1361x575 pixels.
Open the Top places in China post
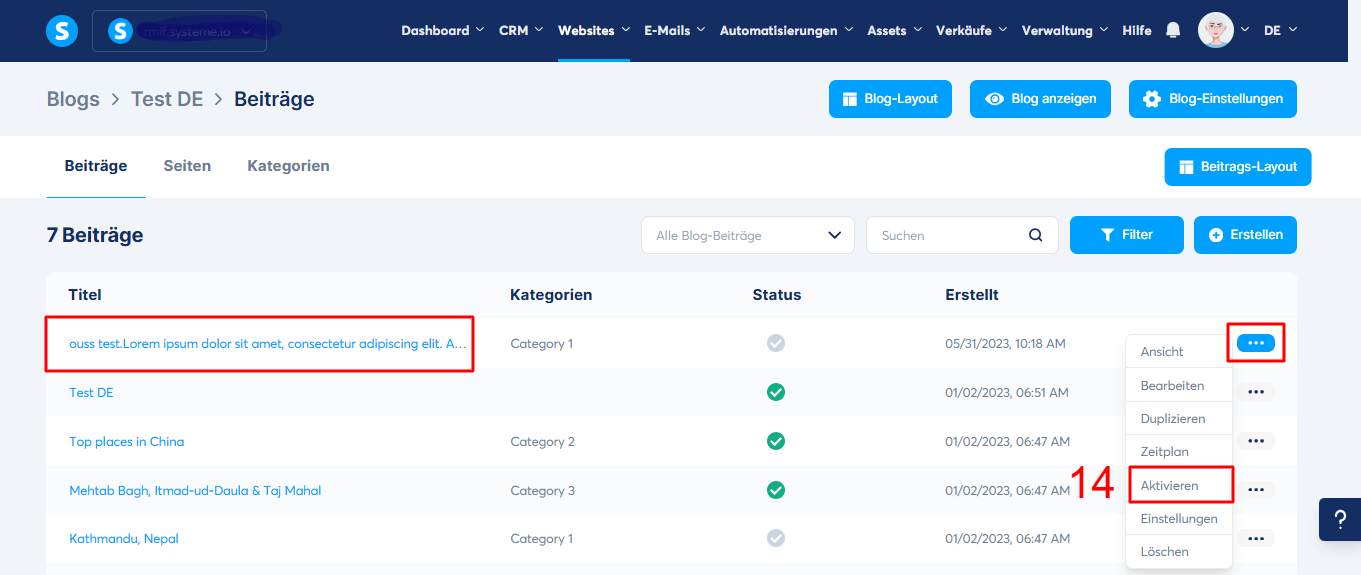[x=126, y=441]
